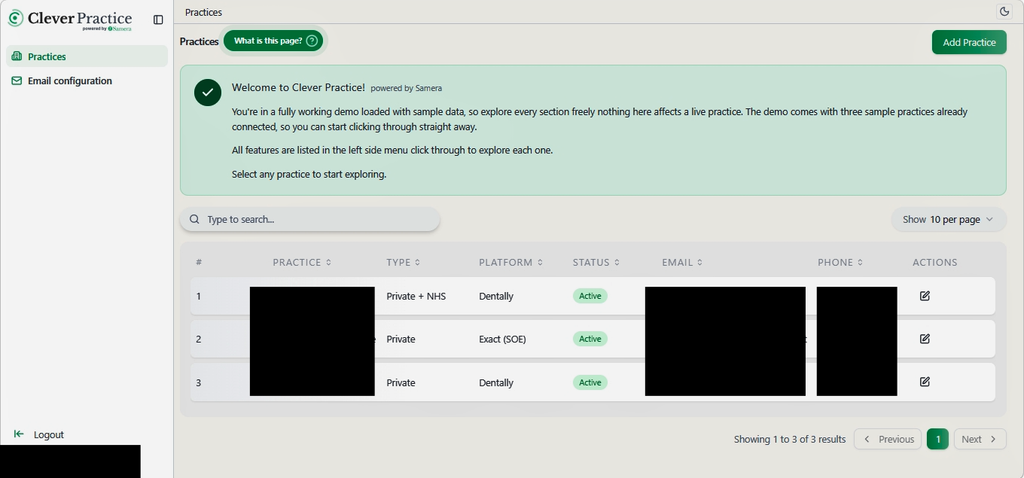Click the Active badge in row 2
1024x478 pixels.
(x=590, y=339)
